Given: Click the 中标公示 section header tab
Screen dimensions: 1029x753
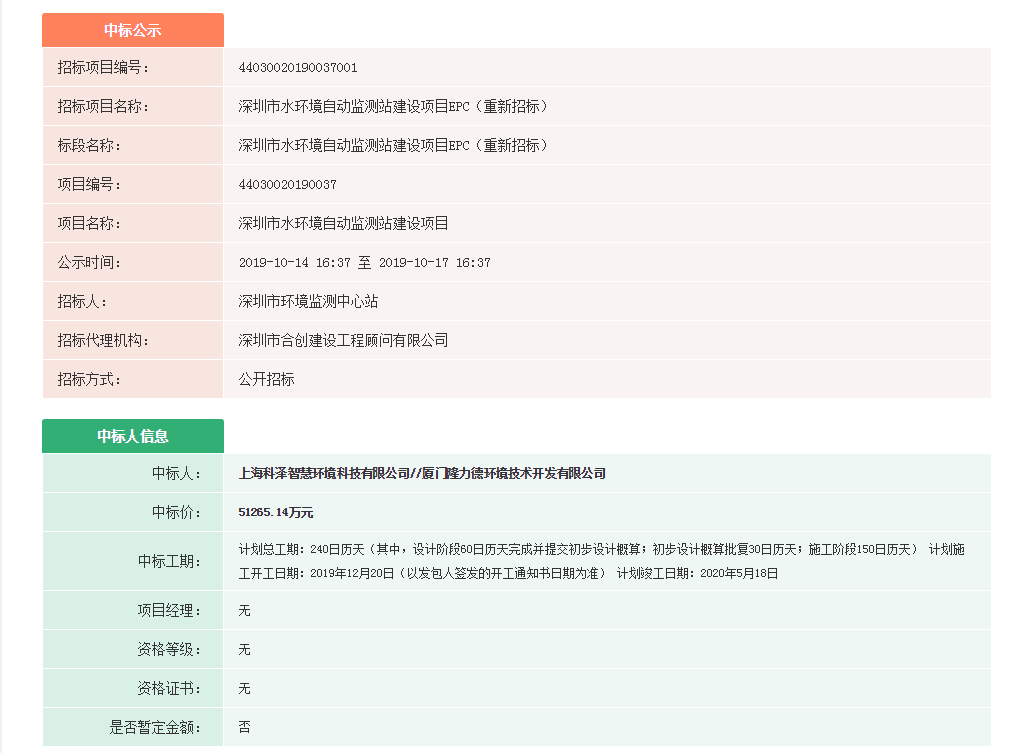Looking at the screenshot, I should tap(133, 30).
